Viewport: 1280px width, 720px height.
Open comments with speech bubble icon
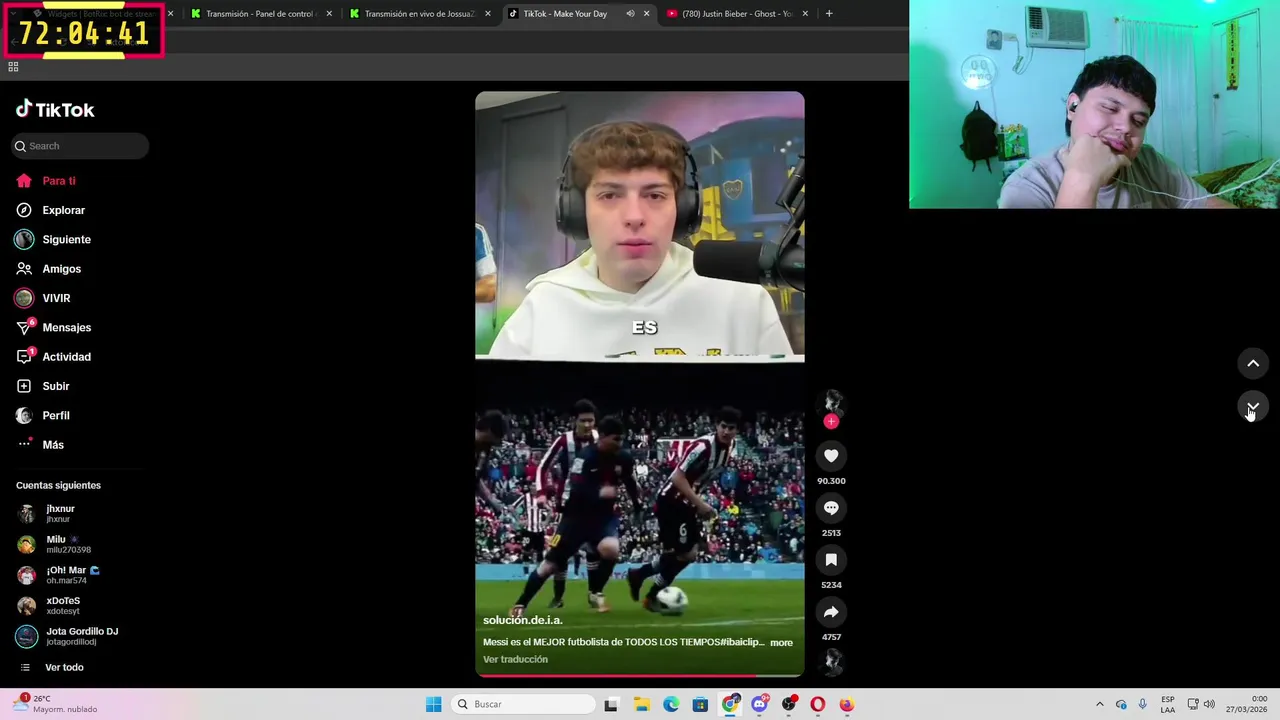831,508
